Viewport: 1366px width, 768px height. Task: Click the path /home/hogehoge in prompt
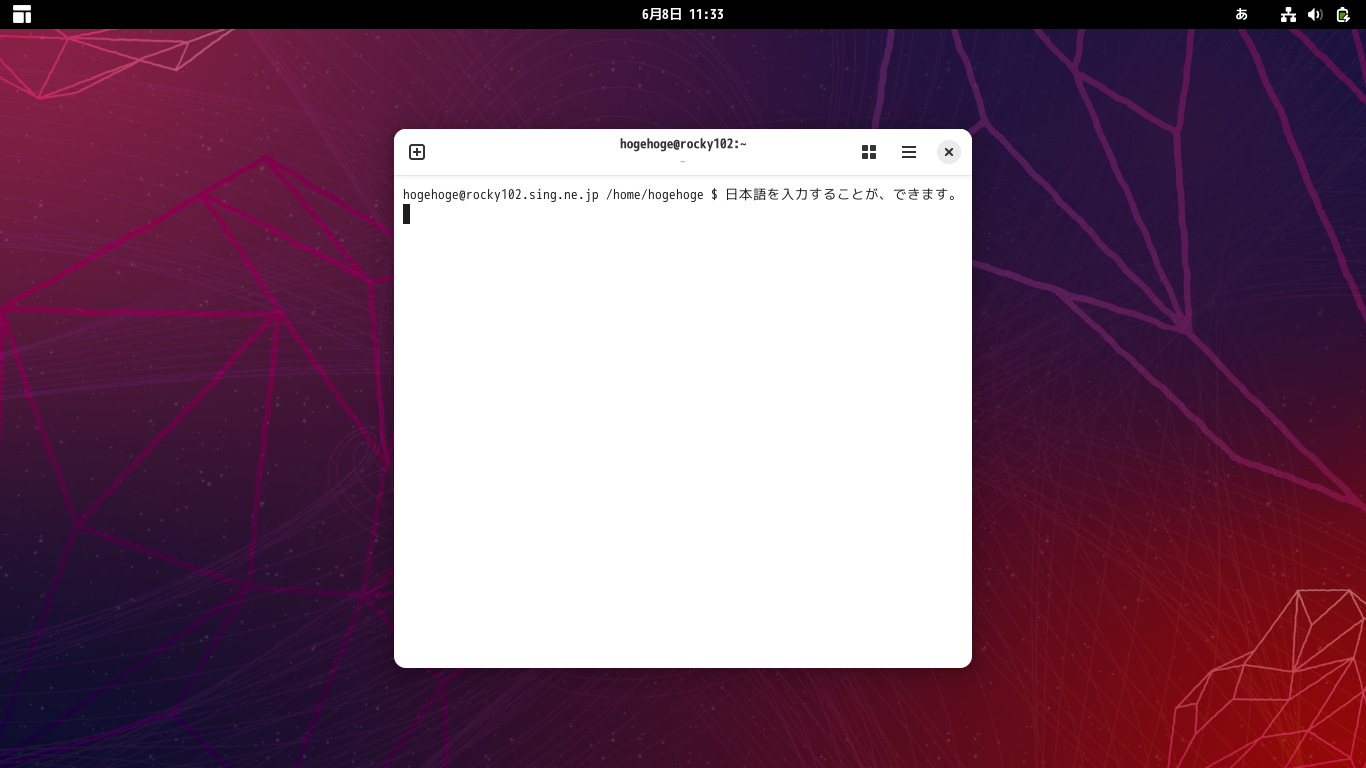click(x=655, y=195)
